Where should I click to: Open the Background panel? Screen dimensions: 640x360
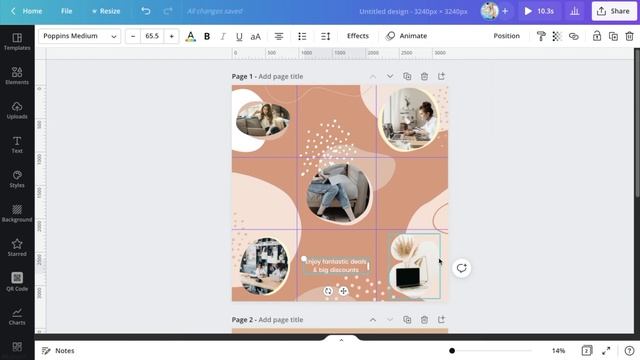[17, 213]
